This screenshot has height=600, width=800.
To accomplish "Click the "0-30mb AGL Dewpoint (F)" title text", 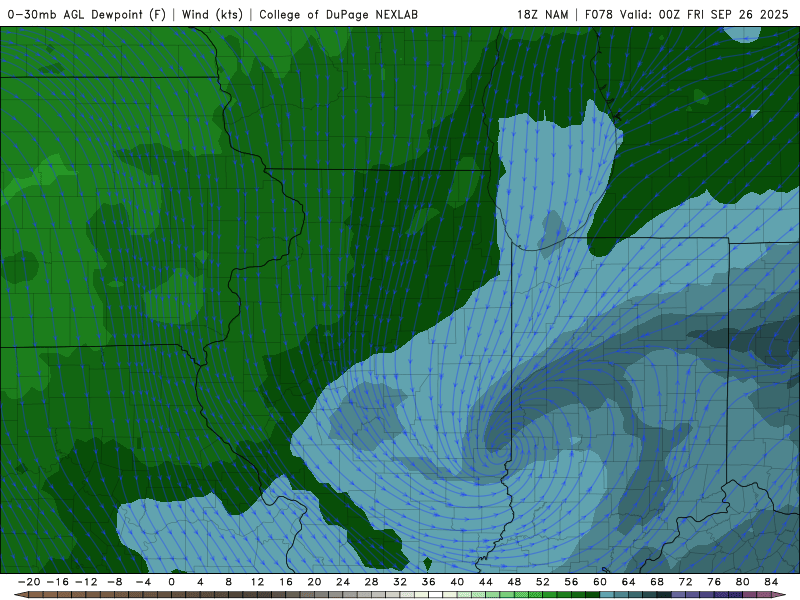I will point(87,14).
